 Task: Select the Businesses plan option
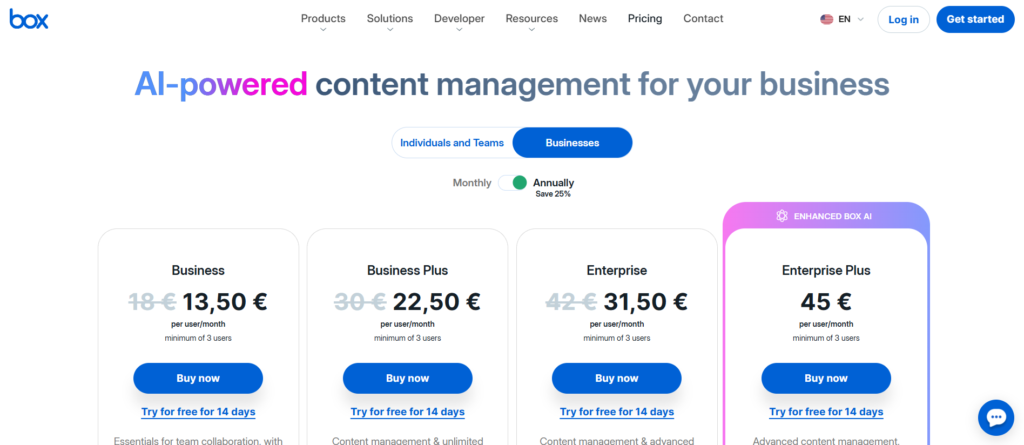[572, 143]
